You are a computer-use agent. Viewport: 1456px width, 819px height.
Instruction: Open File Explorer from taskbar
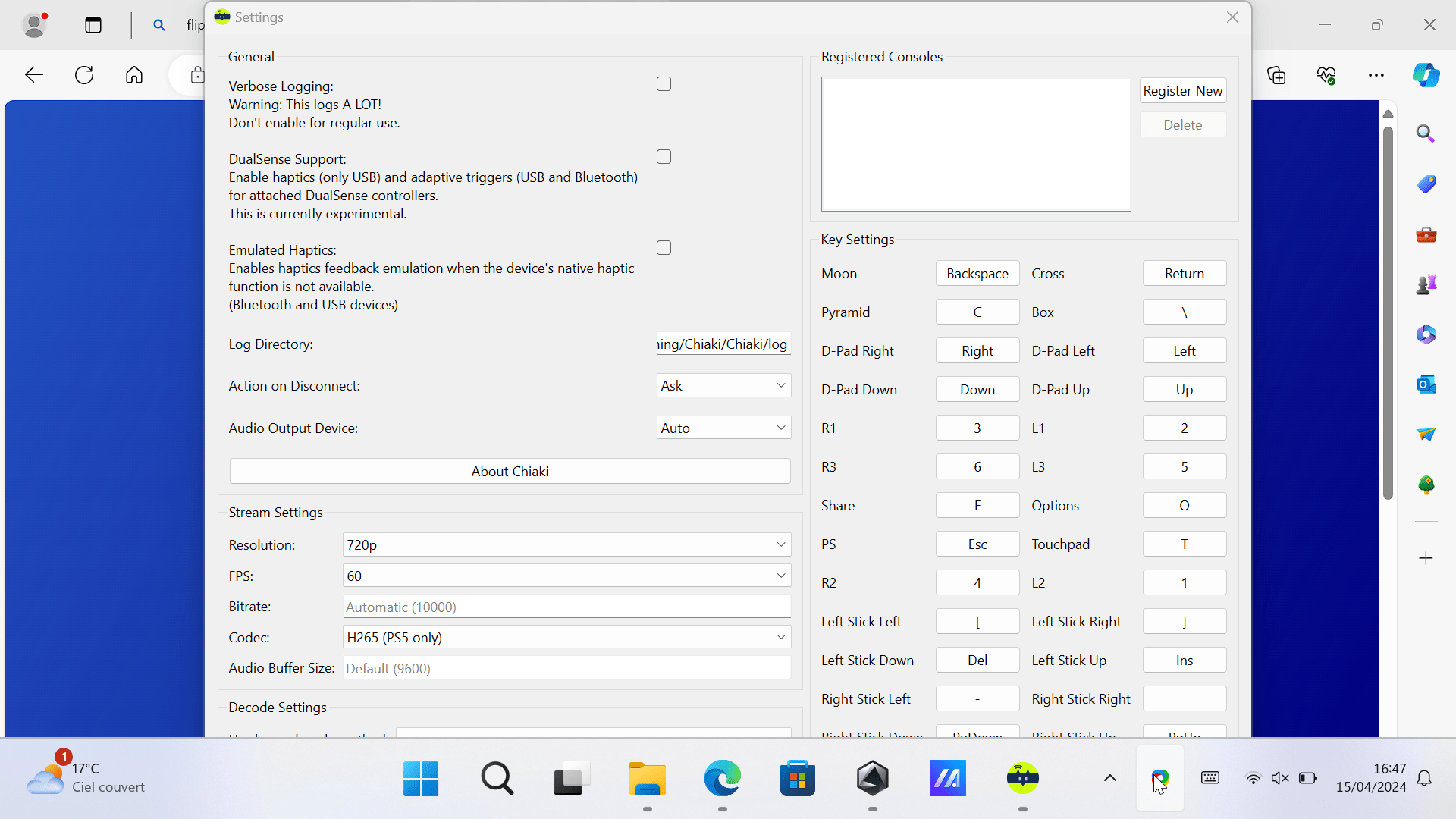(647, 778)
